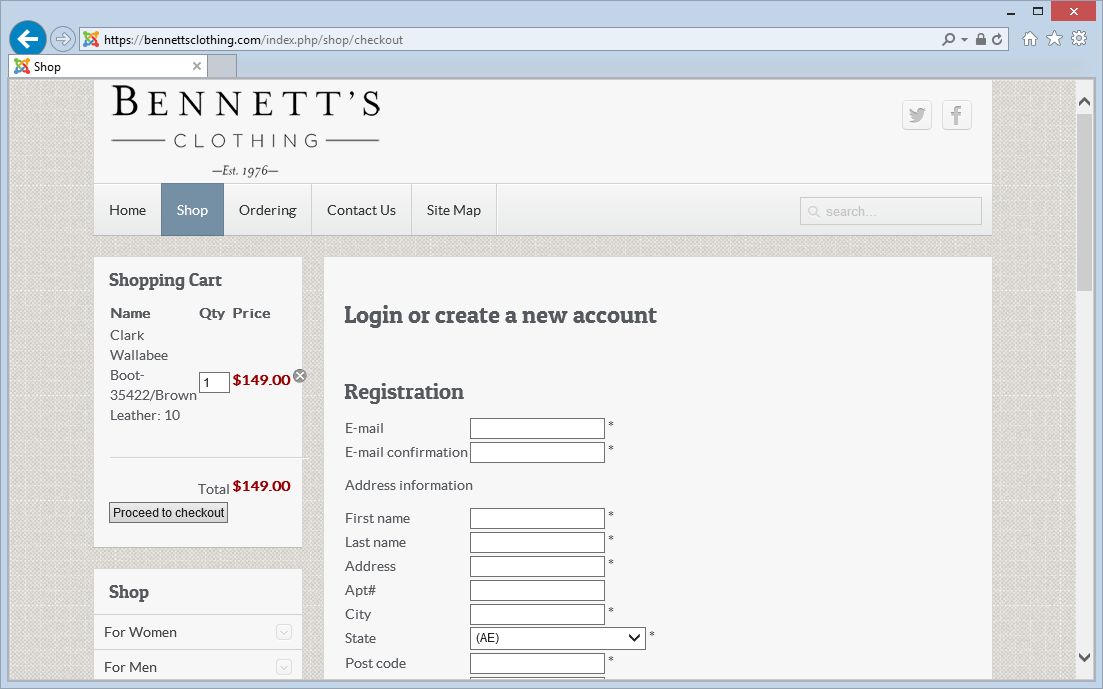The image size is (1103, 689).
Task: Expand the For Women category
Action: tap(283, 632)
